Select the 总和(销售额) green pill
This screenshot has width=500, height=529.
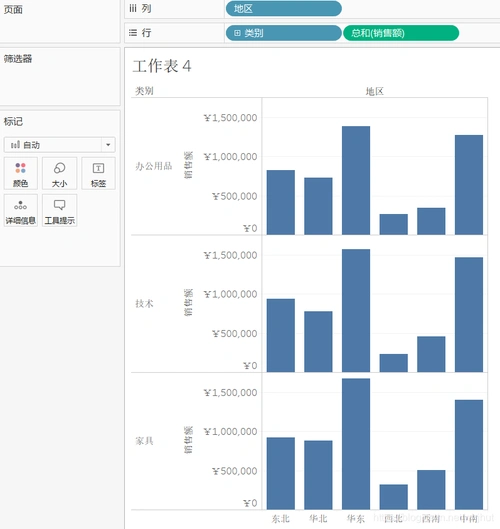click(x=401, y=33)
